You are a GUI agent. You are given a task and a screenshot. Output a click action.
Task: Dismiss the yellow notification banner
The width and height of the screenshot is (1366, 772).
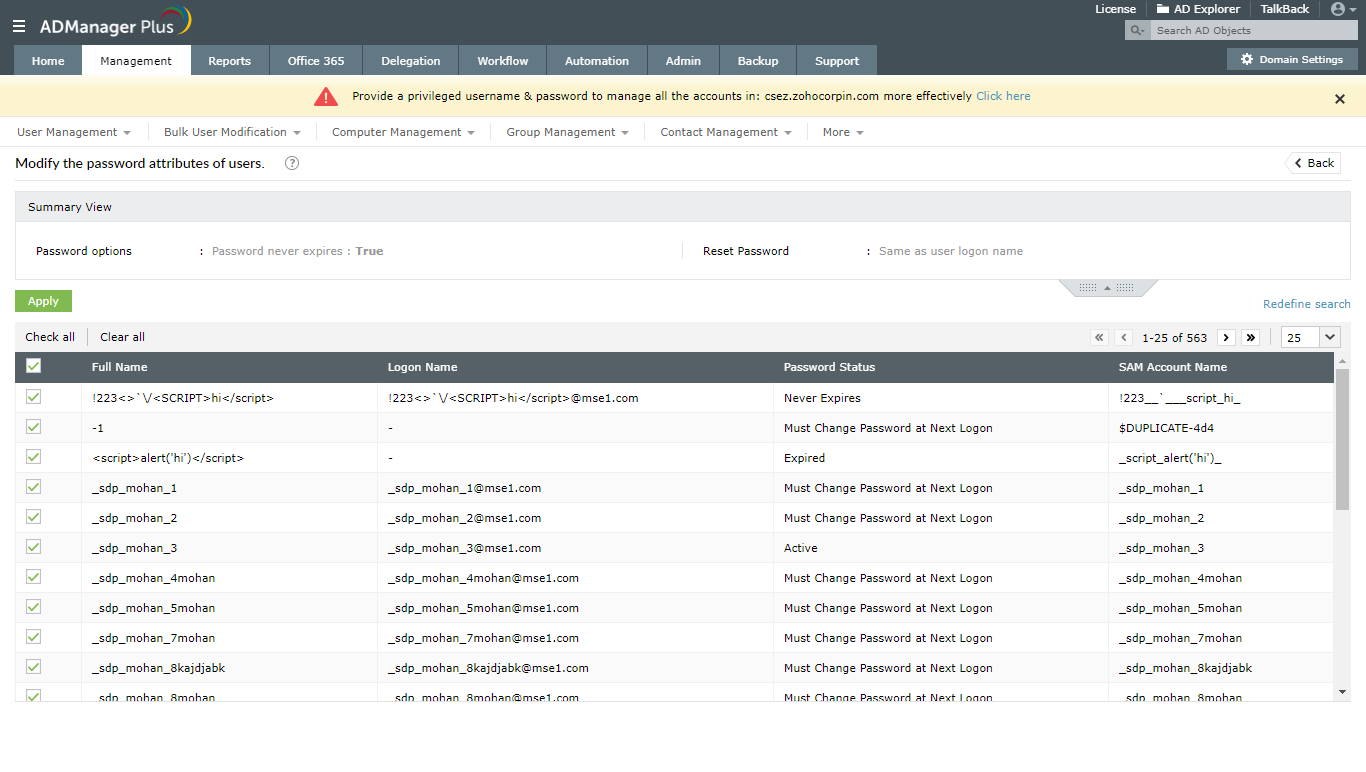1340,98
